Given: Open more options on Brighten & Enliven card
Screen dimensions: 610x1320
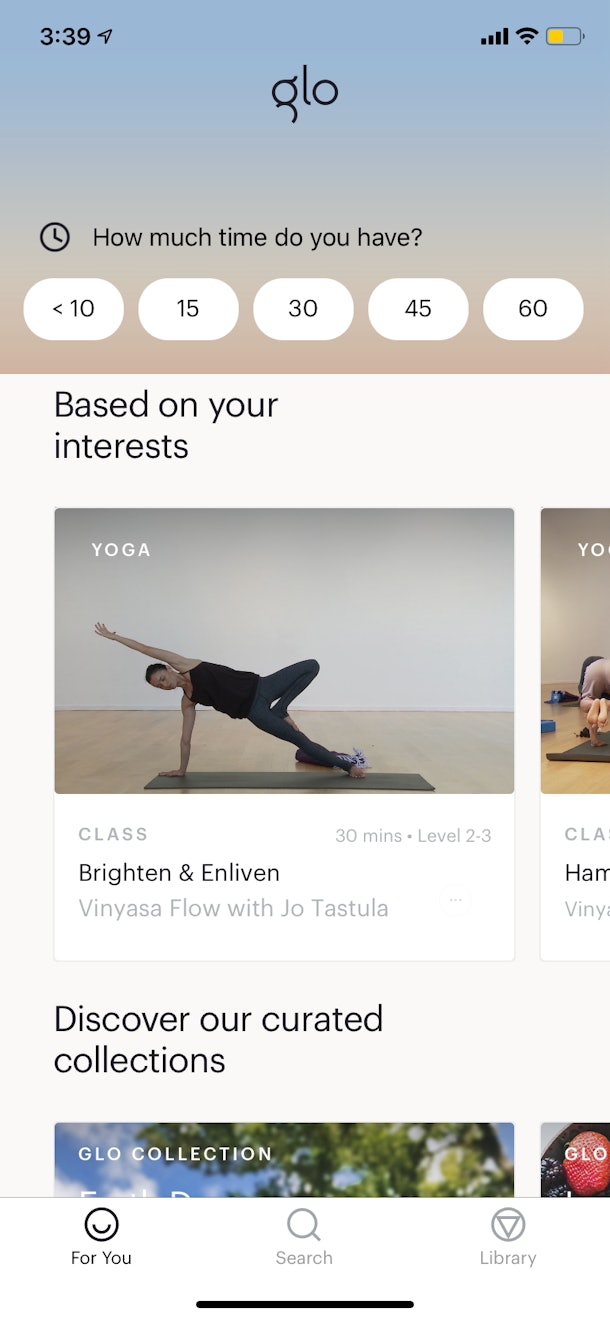Looking at the screenshot, I should point(455,900).
